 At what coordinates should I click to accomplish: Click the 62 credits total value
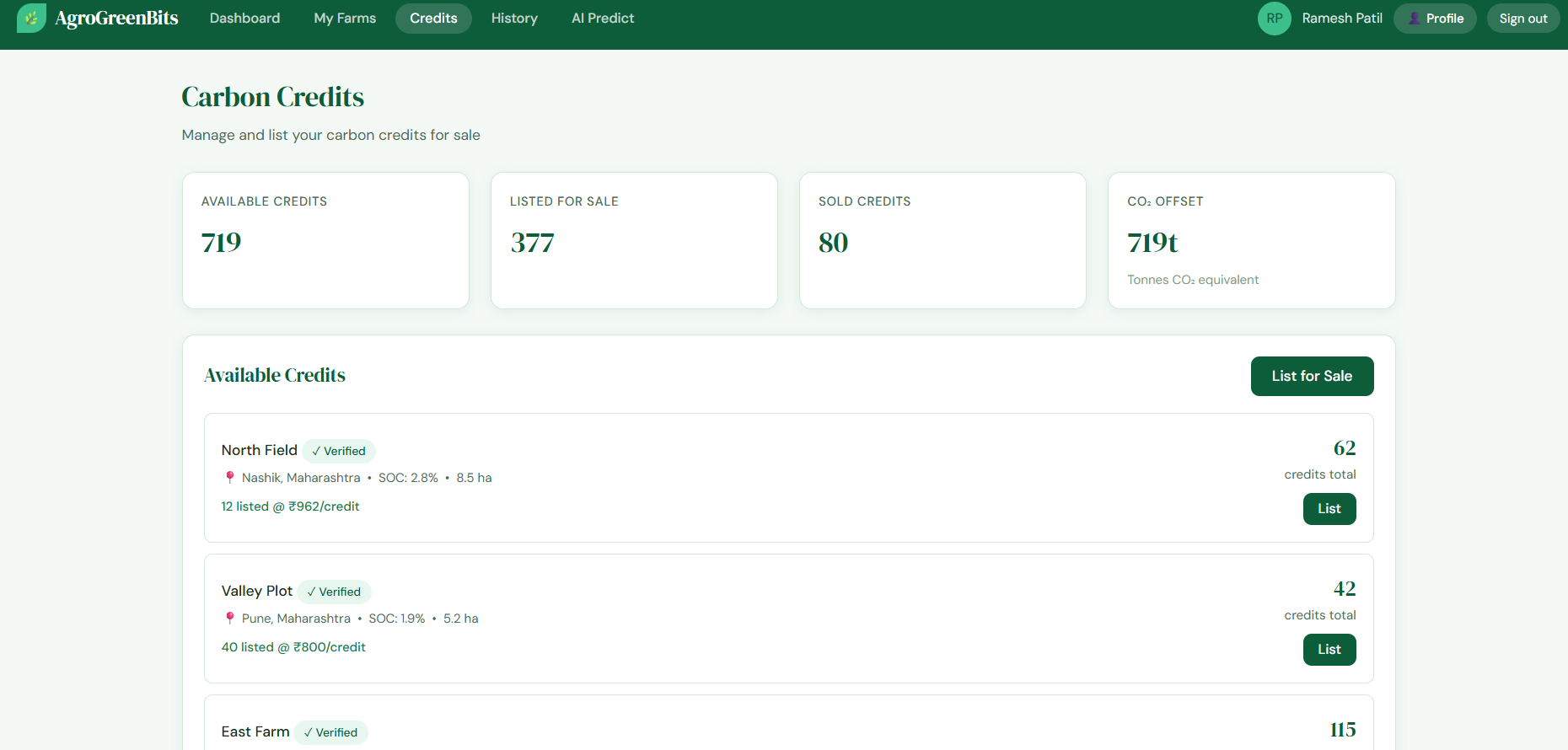point(1345,448)
